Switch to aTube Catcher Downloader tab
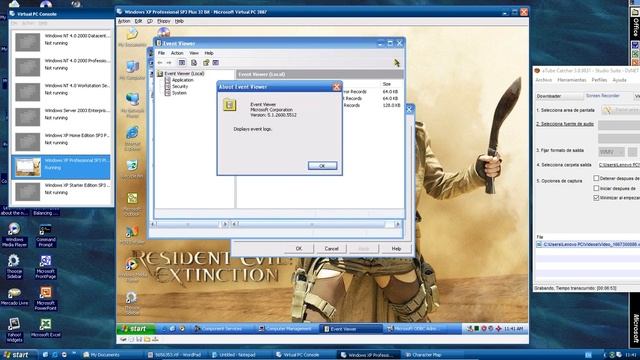This screenshot has width=640, height=360. 559,96
